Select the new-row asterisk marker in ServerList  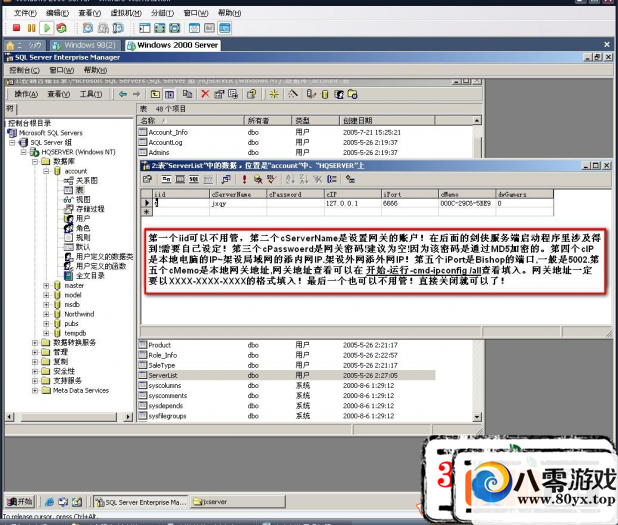[147, 212]
